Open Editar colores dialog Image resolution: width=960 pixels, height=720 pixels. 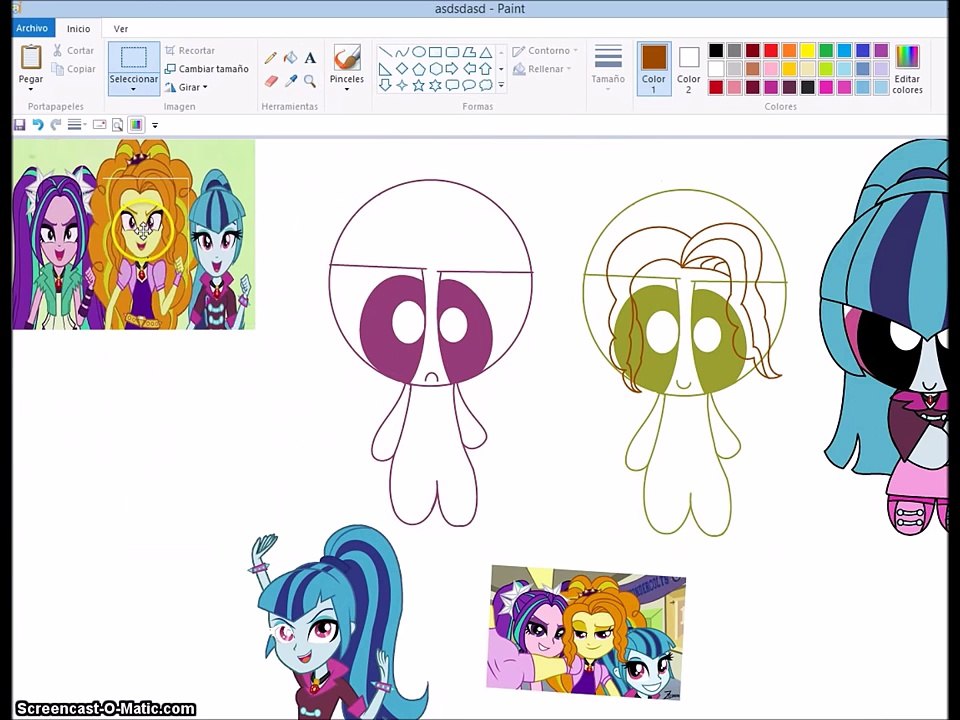(x=907, y=69)
